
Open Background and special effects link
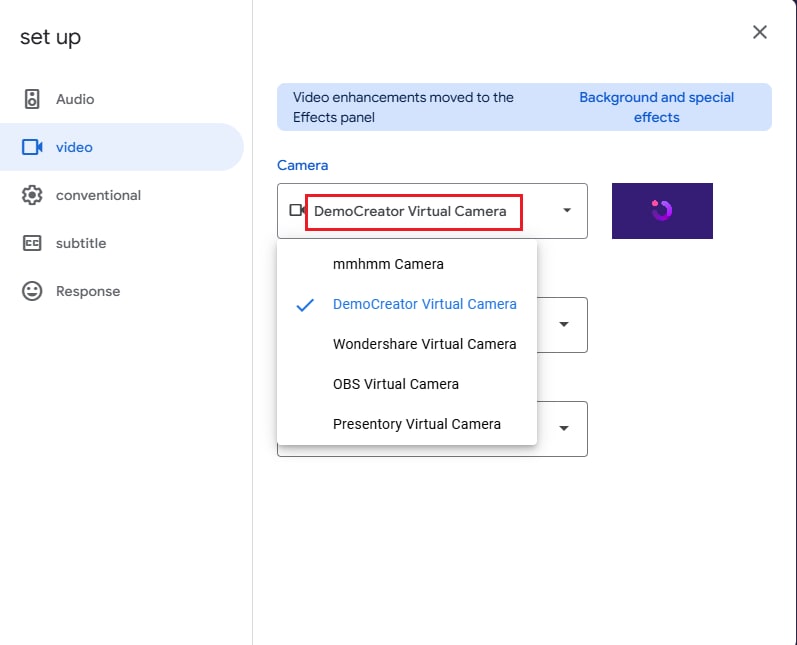[x=656, y=107]
